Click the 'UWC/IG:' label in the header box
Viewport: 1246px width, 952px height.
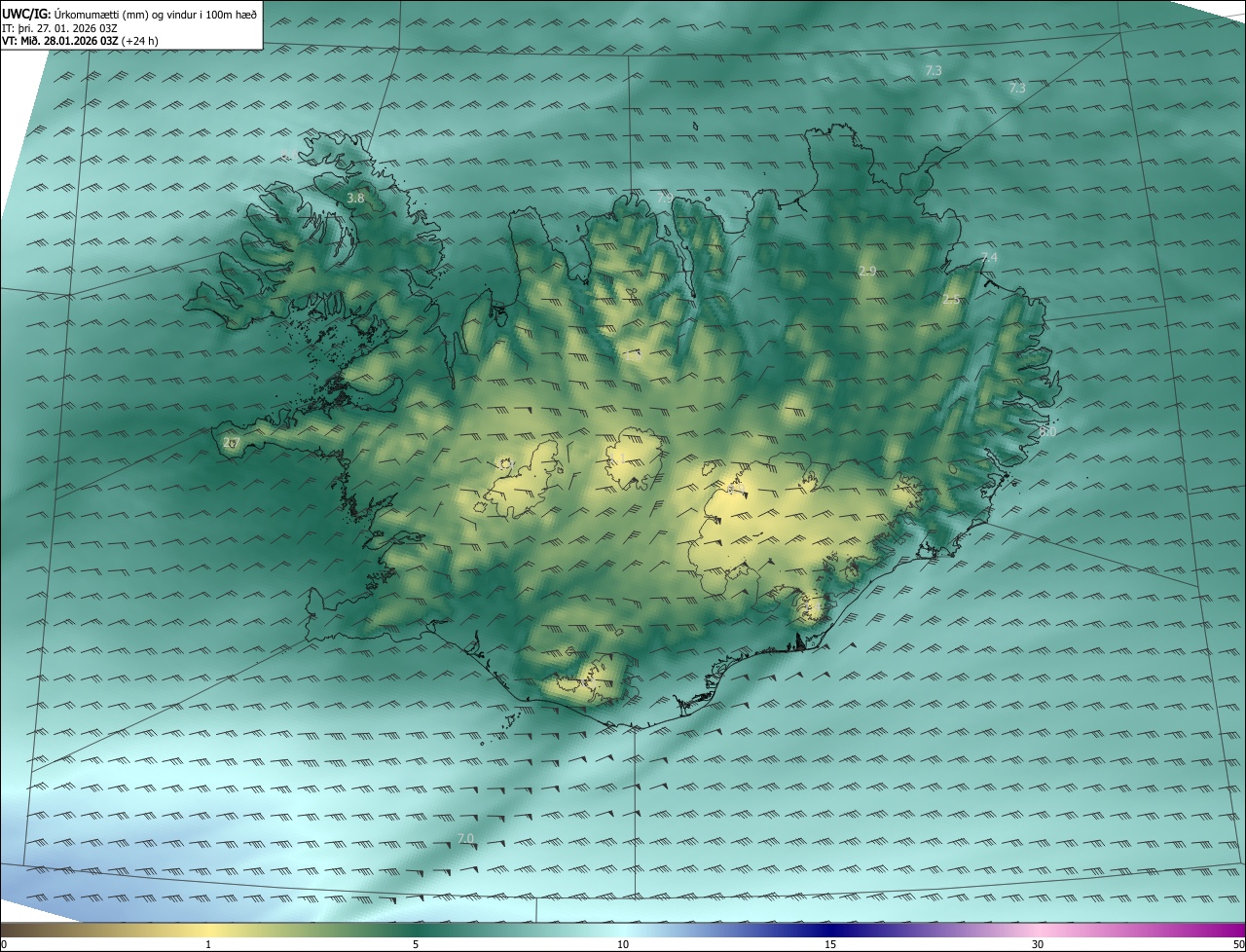pos(26,14)
